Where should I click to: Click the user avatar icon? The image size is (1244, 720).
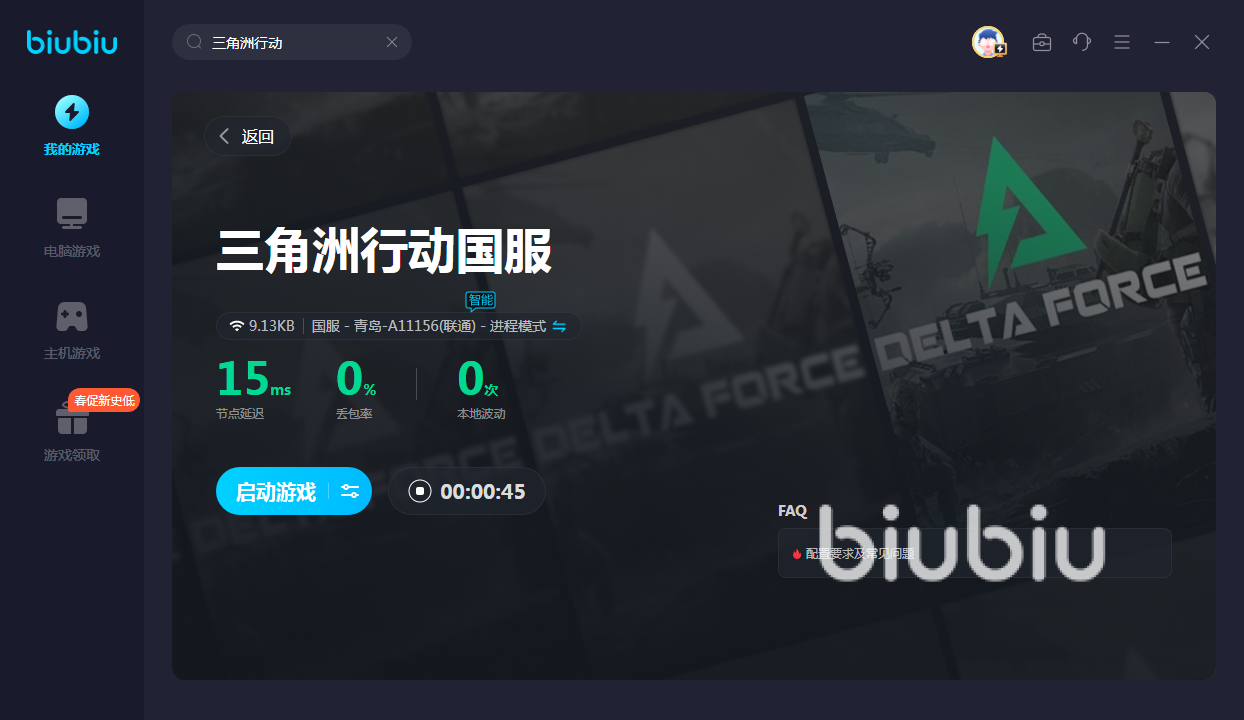coord(989,42)
